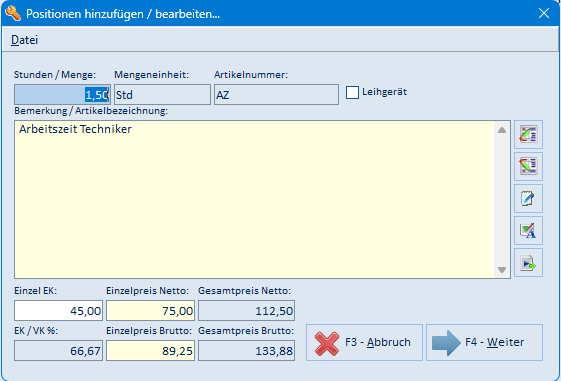Image resolution: width=561 pixels, height=381 pixels.
Task: Click the title text 'Positionen hinzufügen / bearbeiten...'
Action: coord(123,14)
